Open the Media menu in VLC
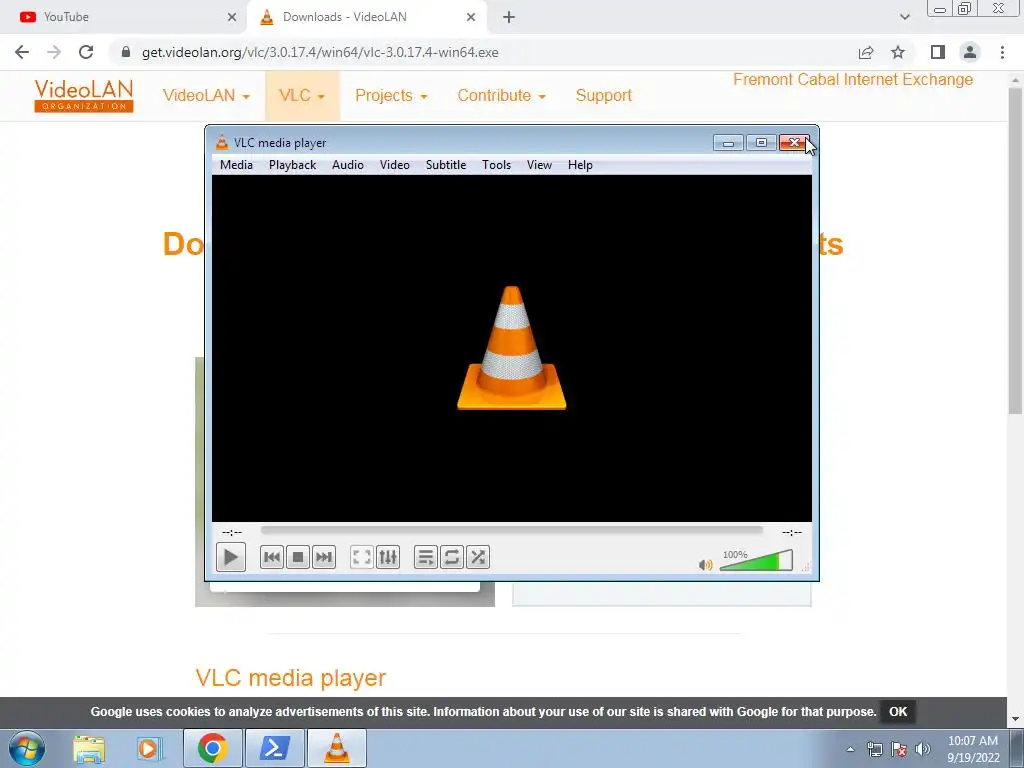 point(236,165)
